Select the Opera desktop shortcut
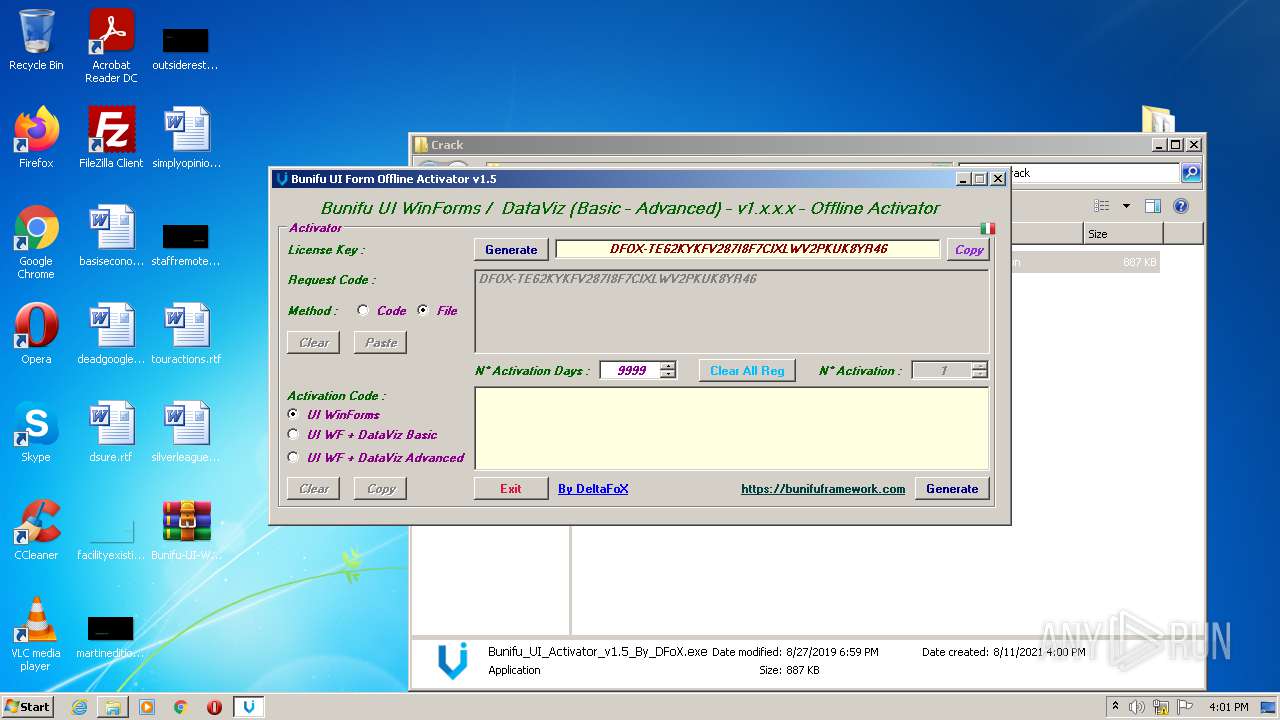 click(36, 334)
